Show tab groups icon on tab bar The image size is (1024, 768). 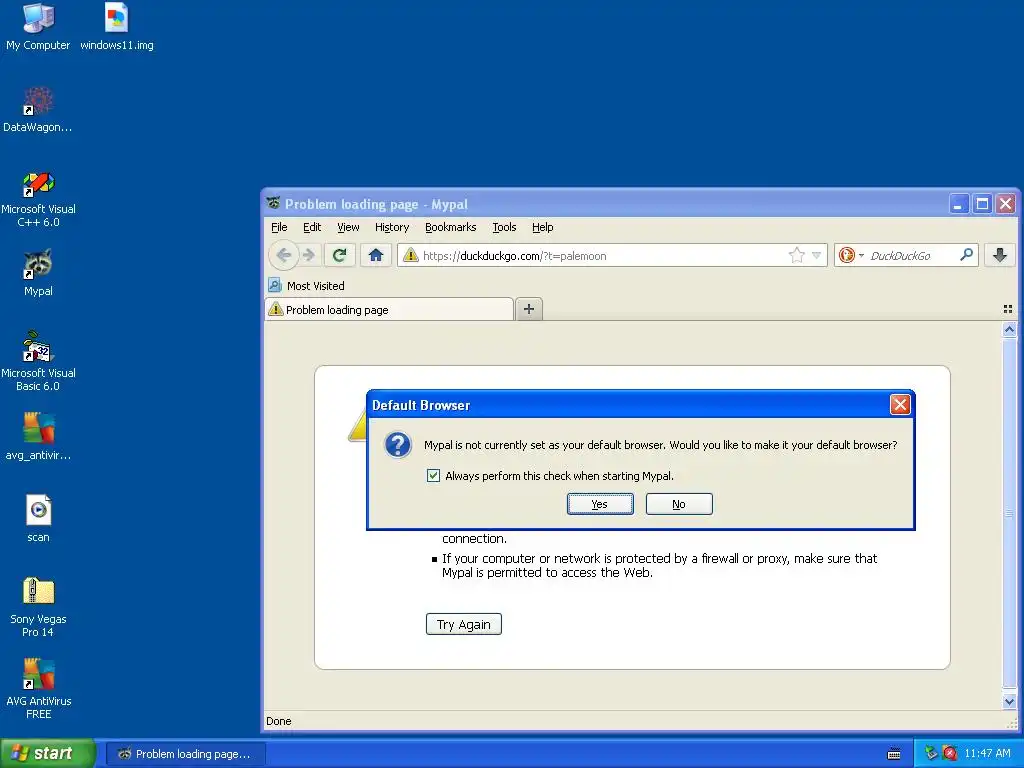(x=1008, y=309)
